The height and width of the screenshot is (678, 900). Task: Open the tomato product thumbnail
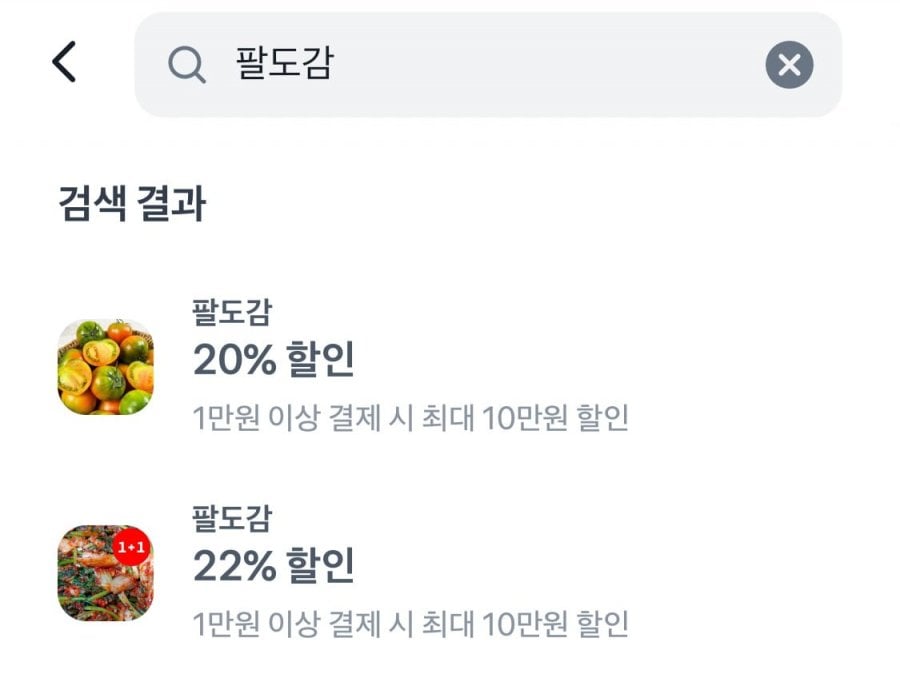tap(105, 367)
